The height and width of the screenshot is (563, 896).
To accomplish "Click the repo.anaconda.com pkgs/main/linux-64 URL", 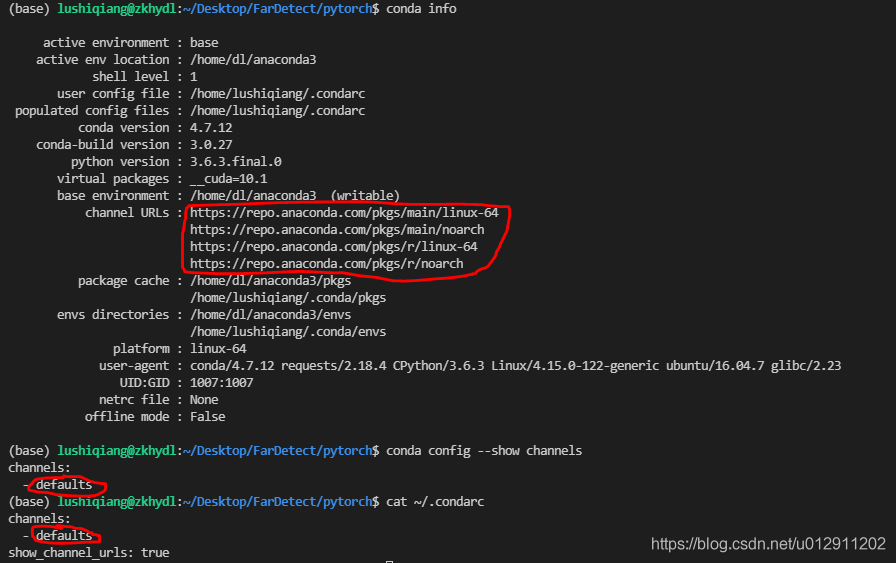I will pos(344,213).
